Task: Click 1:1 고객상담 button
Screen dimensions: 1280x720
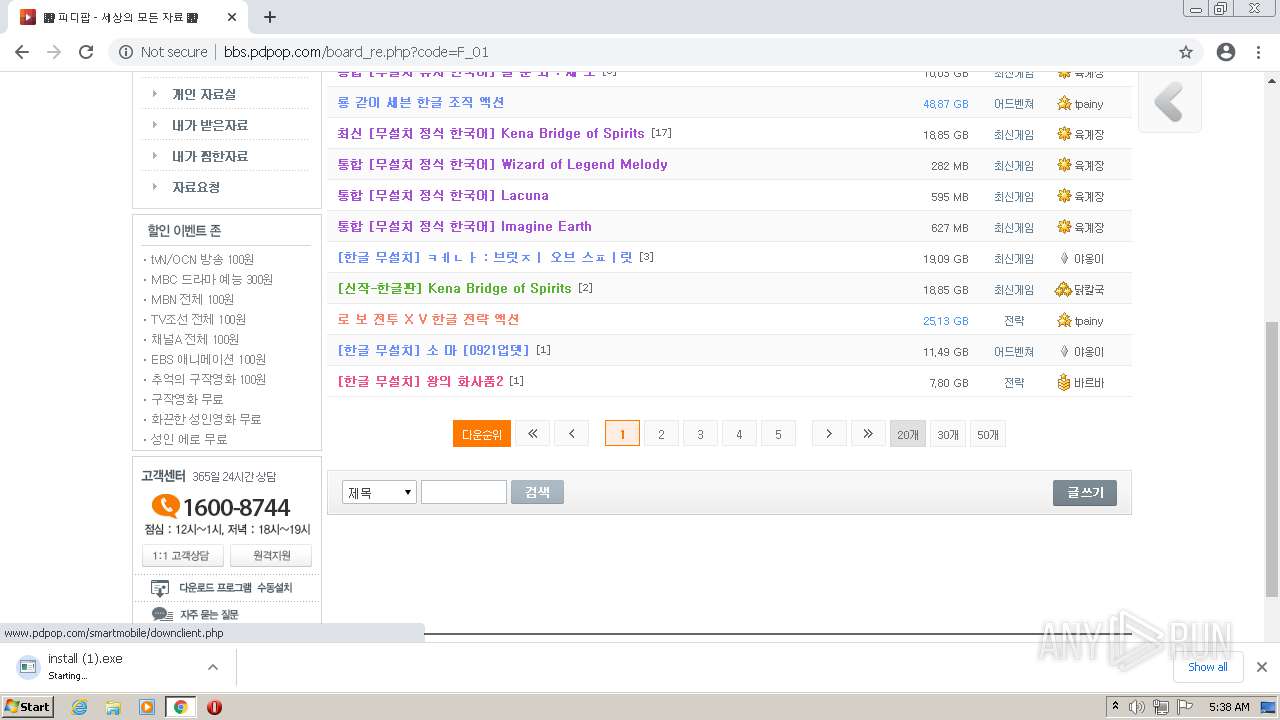Action: click(181, 556)
